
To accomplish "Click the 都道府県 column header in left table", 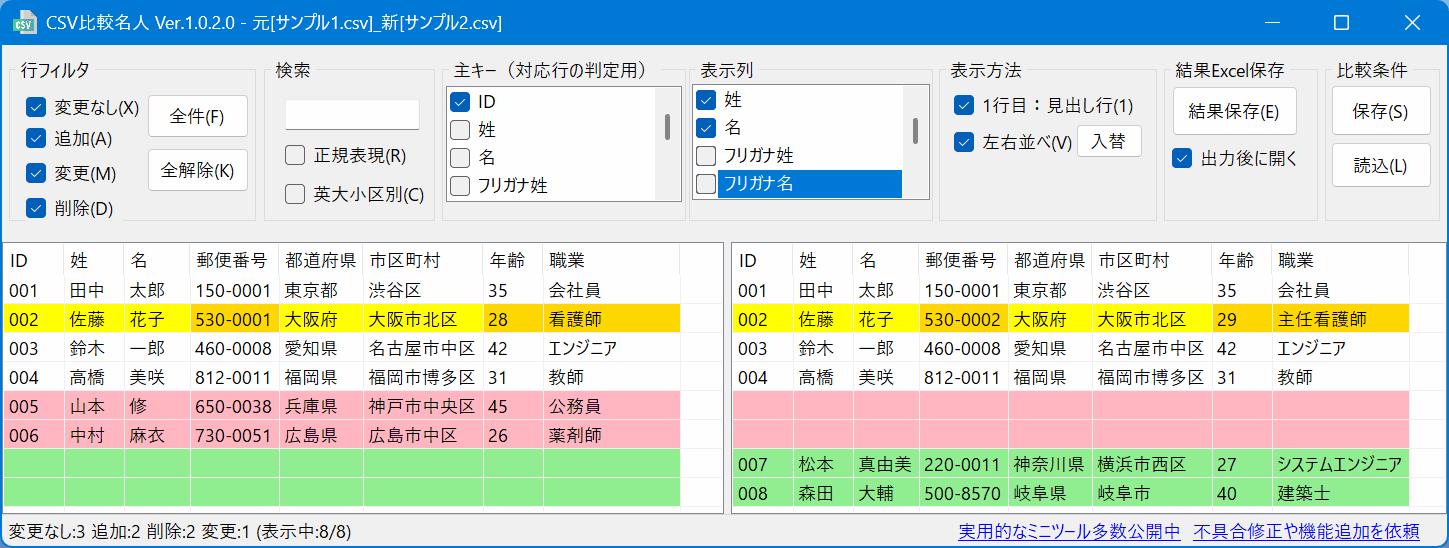I will (321, 260).
